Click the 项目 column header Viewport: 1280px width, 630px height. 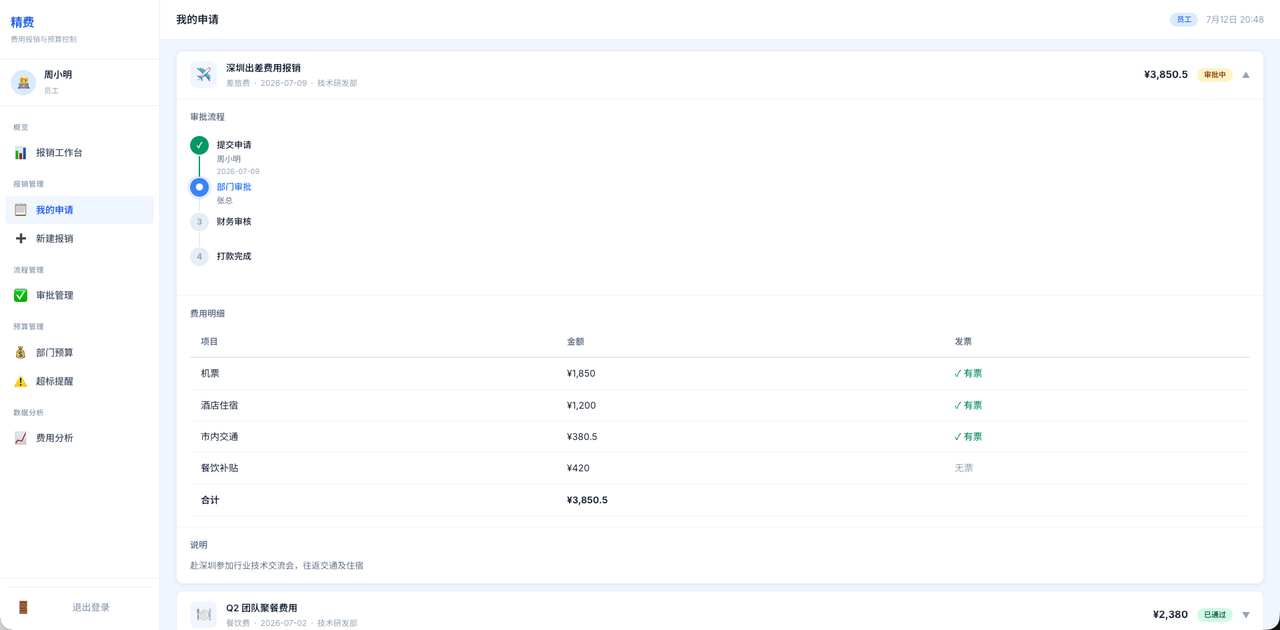[x=210, y=342]
